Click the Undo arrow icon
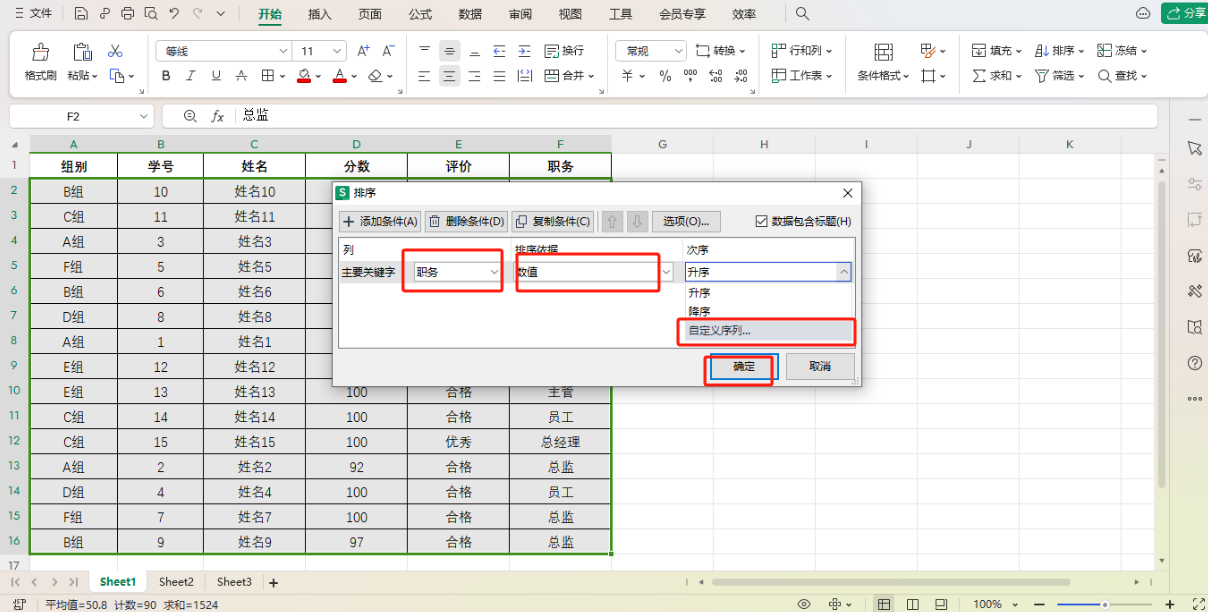1208x612 pixels. coord(174,14)
